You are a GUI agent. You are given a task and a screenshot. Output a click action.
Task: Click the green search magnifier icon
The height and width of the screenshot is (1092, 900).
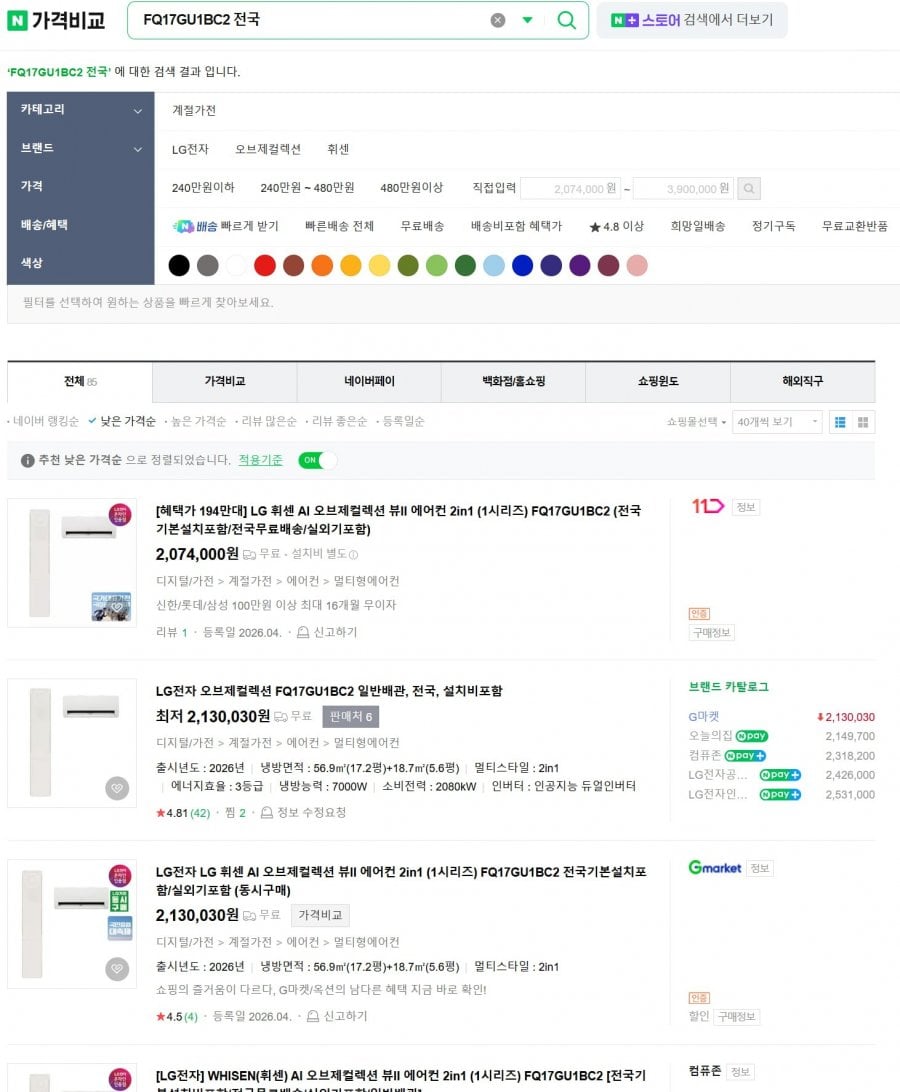coord(566,20)
